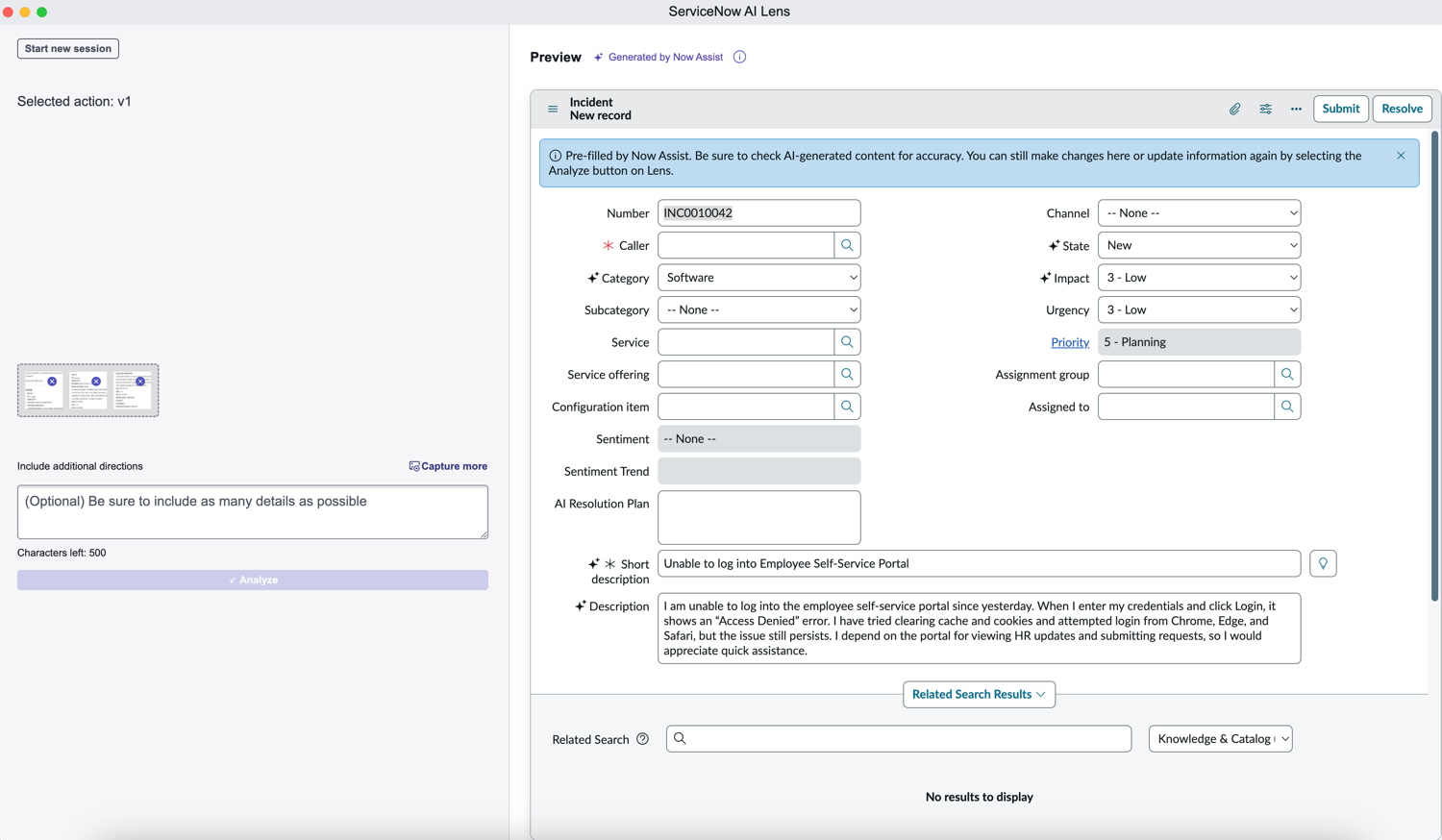The height and width of the screenshot is (840, 1442).
Task: Click the lightbulb suggestion icon
Action: coord(1323,563)
